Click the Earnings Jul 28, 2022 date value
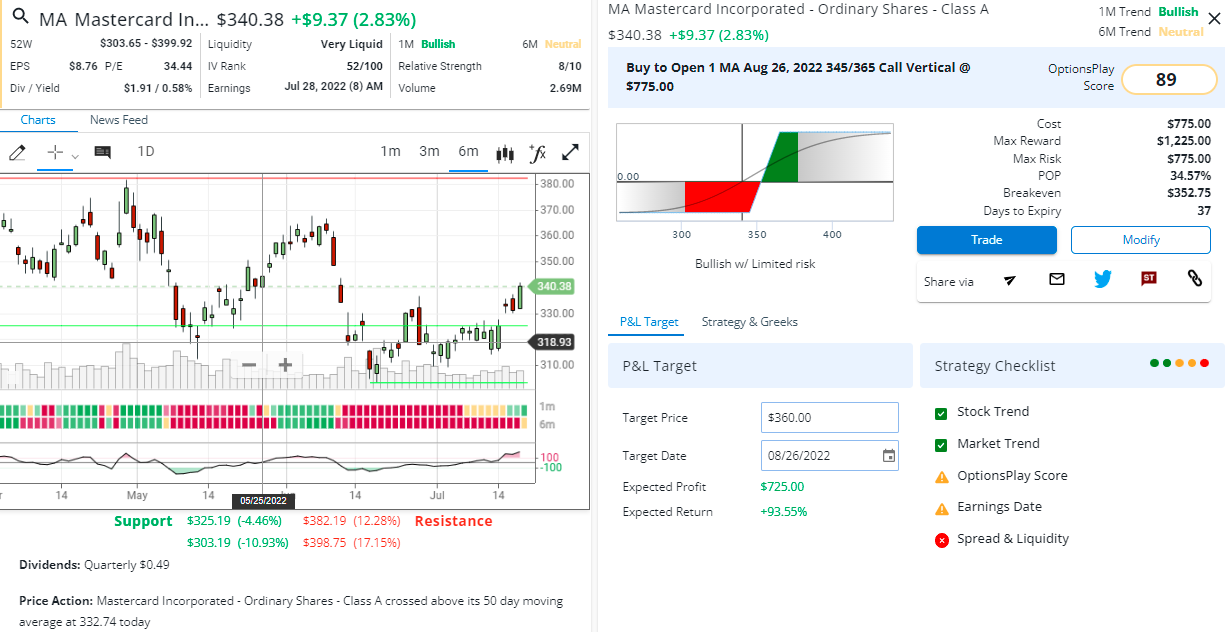 [x=334, y=88]
